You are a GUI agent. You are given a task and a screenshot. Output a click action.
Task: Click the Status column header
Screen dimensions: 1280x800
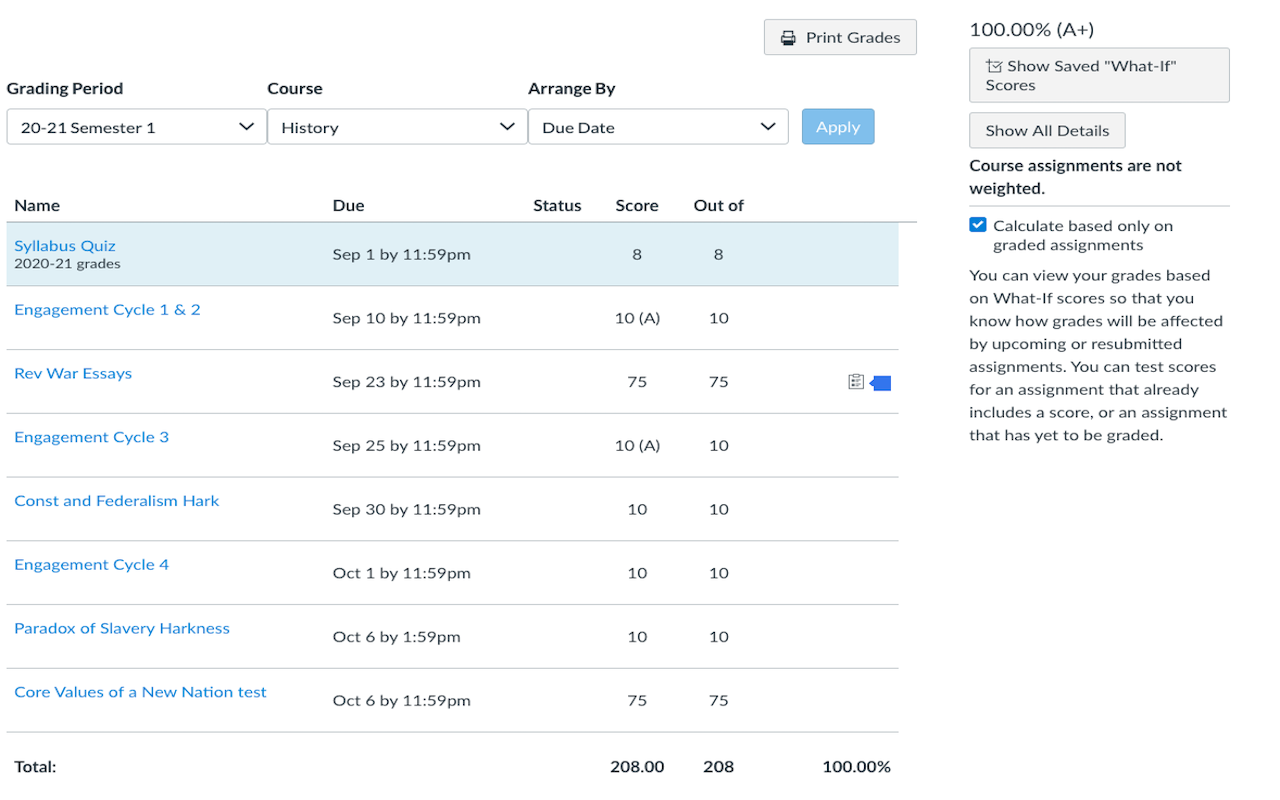pos(557,206)
